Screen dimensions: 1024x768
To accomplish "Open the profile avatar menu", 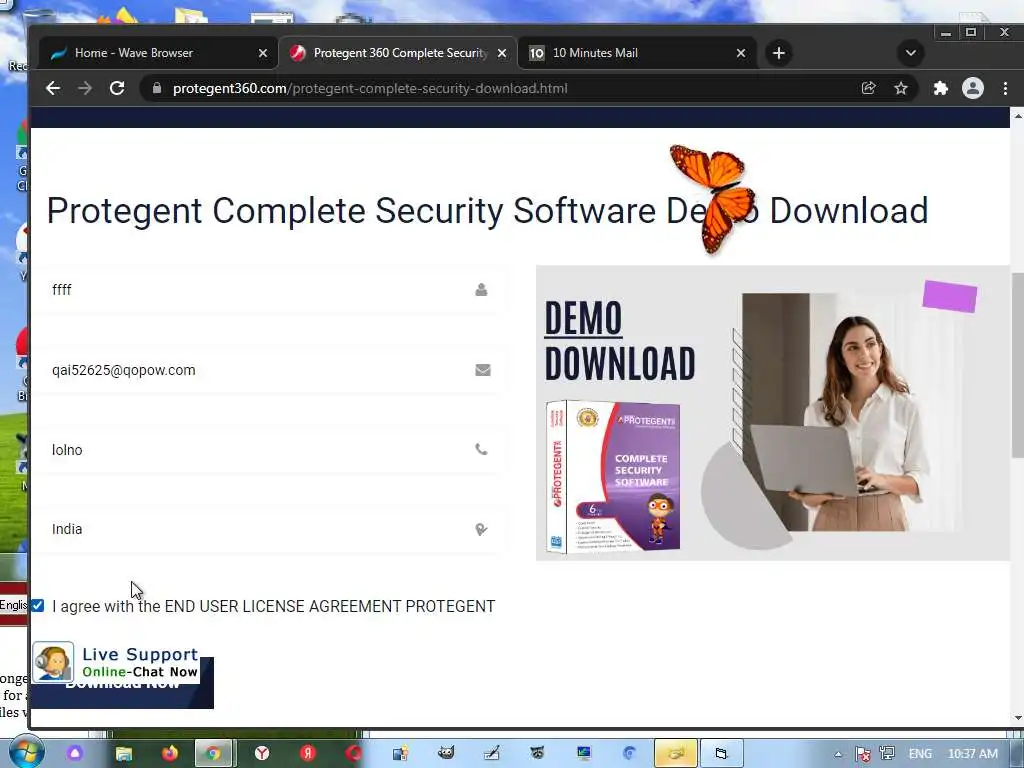I will pyautogui.click(x=973, y=88).
